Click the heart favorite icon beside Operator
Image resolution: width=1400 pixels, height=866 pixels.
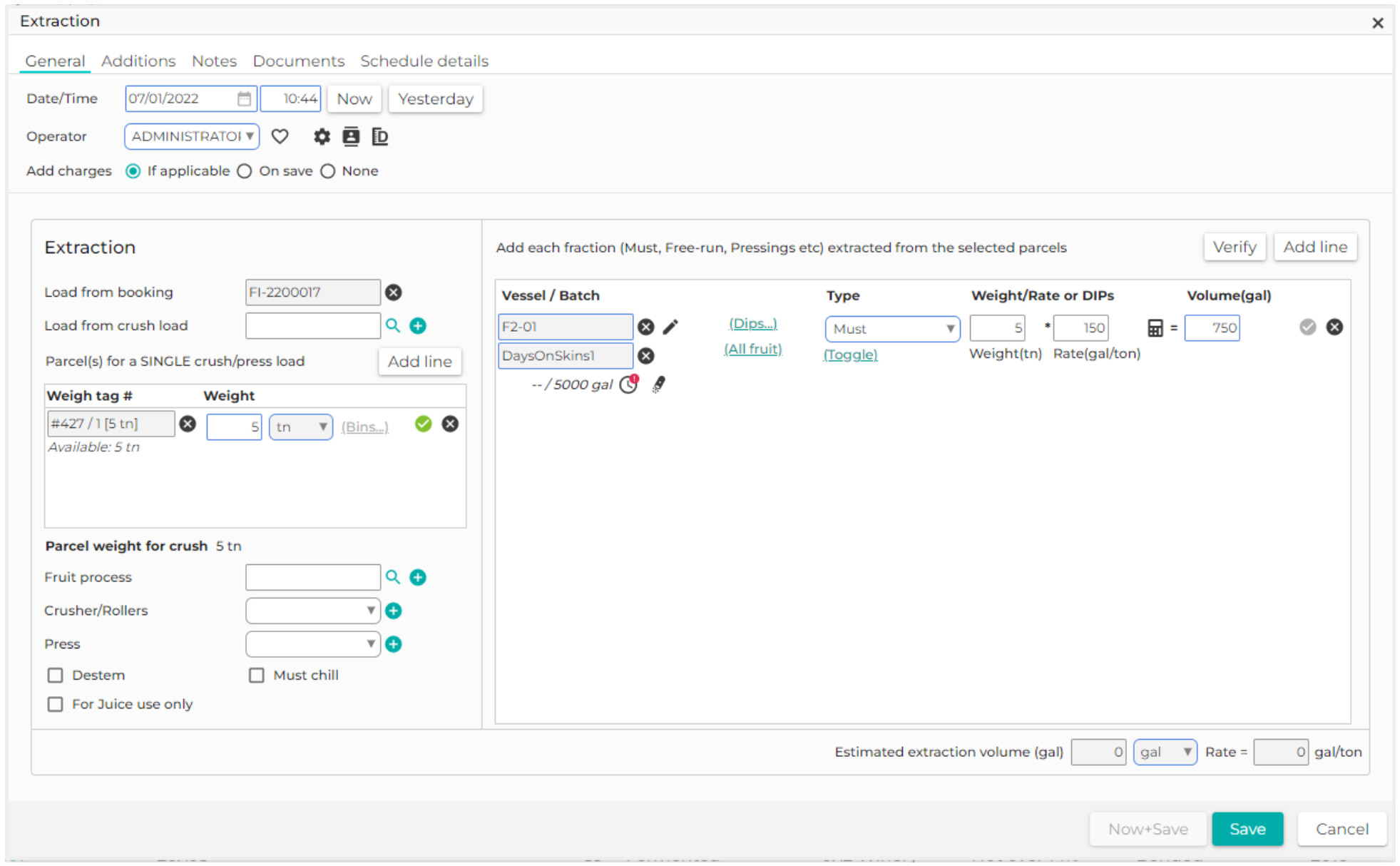[x=280, y=136]
